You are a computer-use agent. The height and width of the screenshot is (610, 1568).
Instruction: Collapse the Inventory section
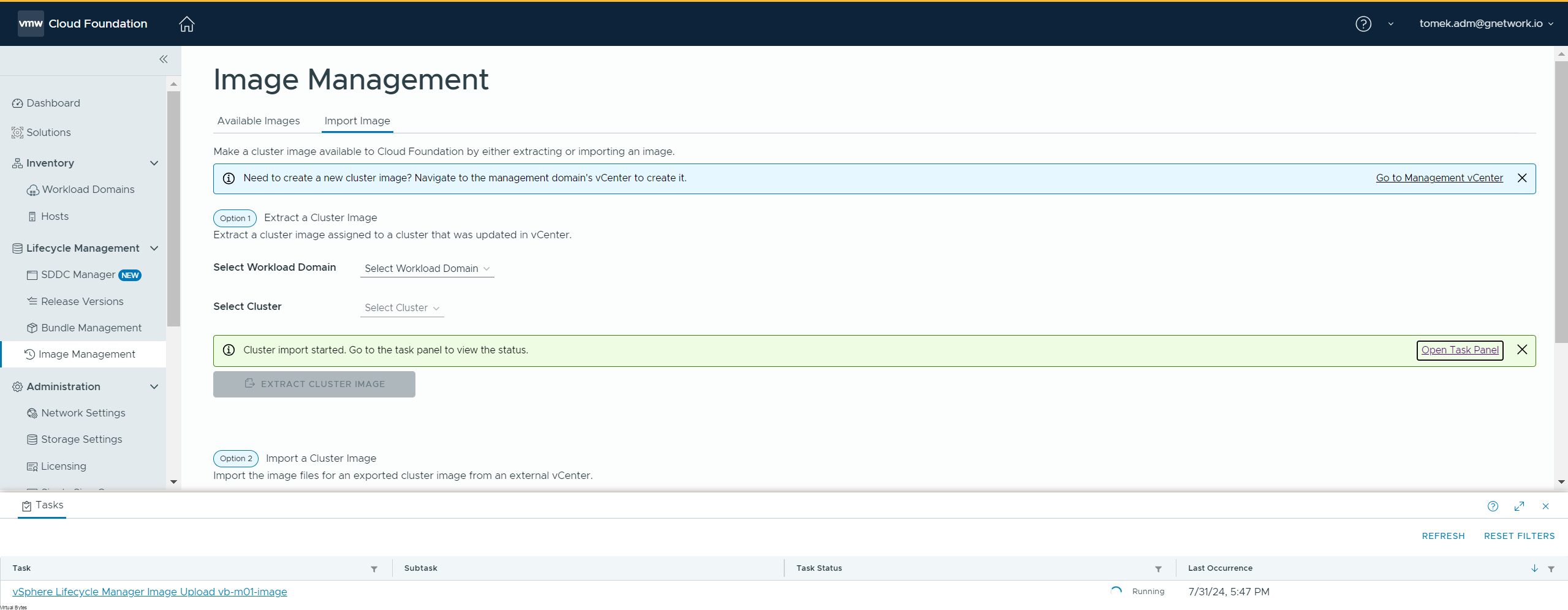154,163
